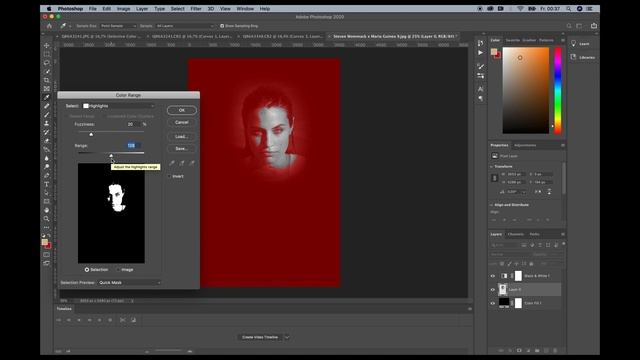Collapse the Transform section
640x360 pixels.
point(491,167)
